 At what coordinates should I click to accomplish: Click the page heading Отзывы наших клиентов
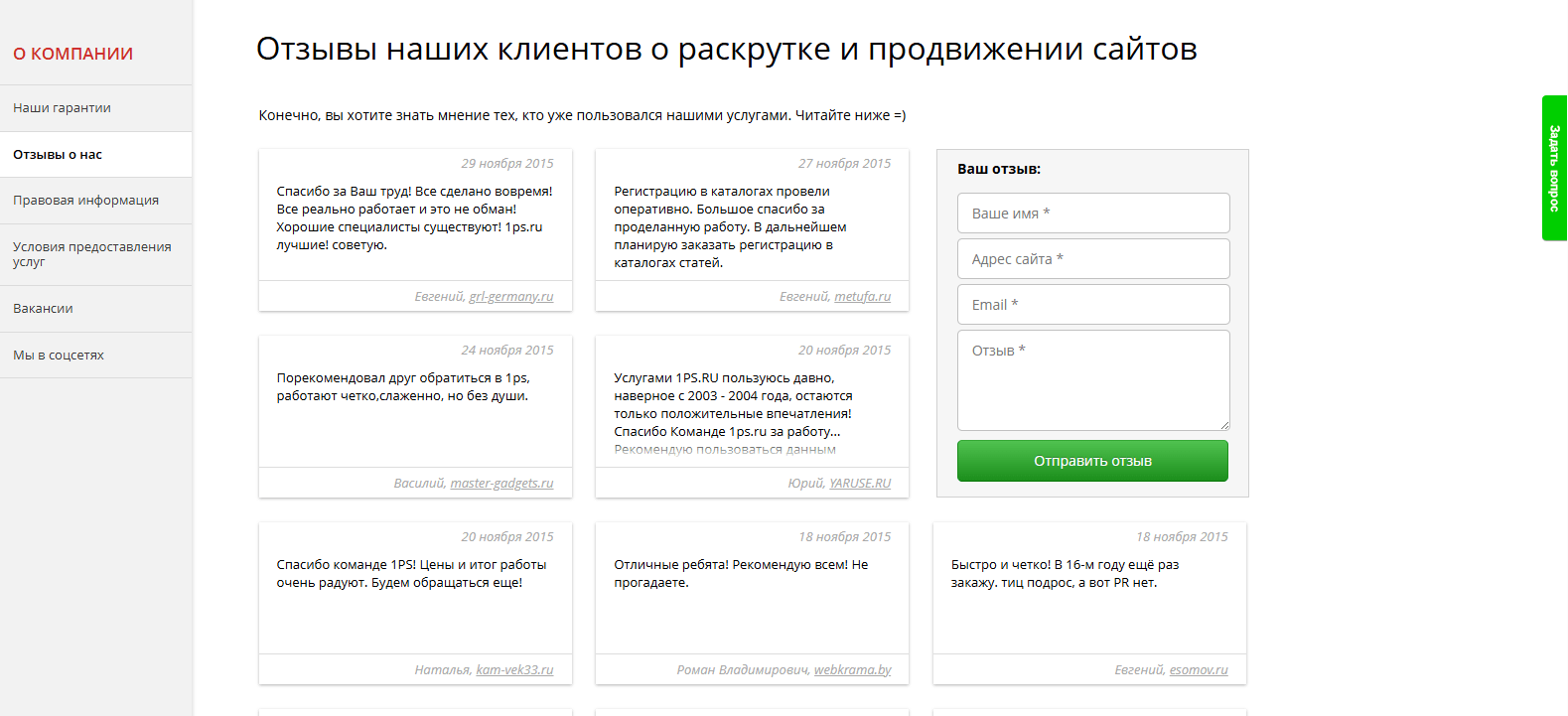(x=727, y=49)
